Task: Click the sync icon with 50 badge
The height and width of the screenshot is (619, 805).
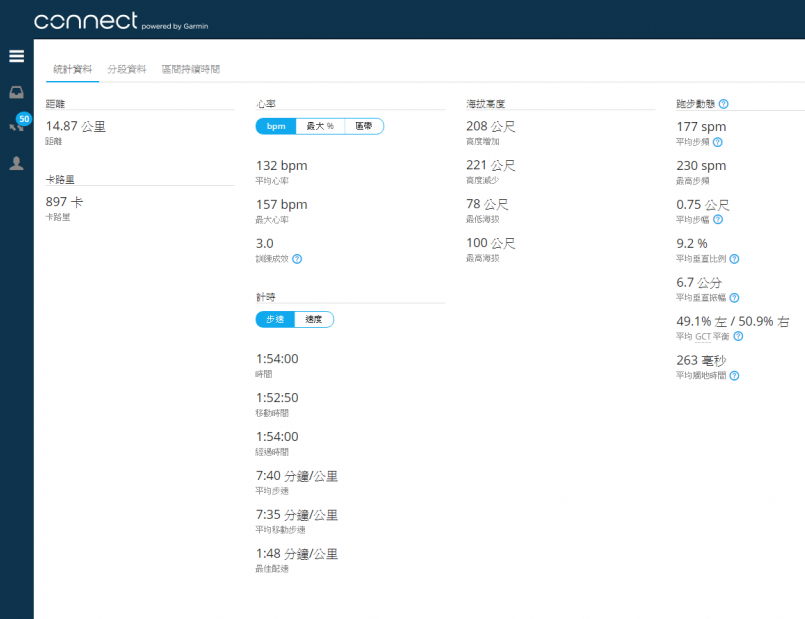Action: click(17, 126)
